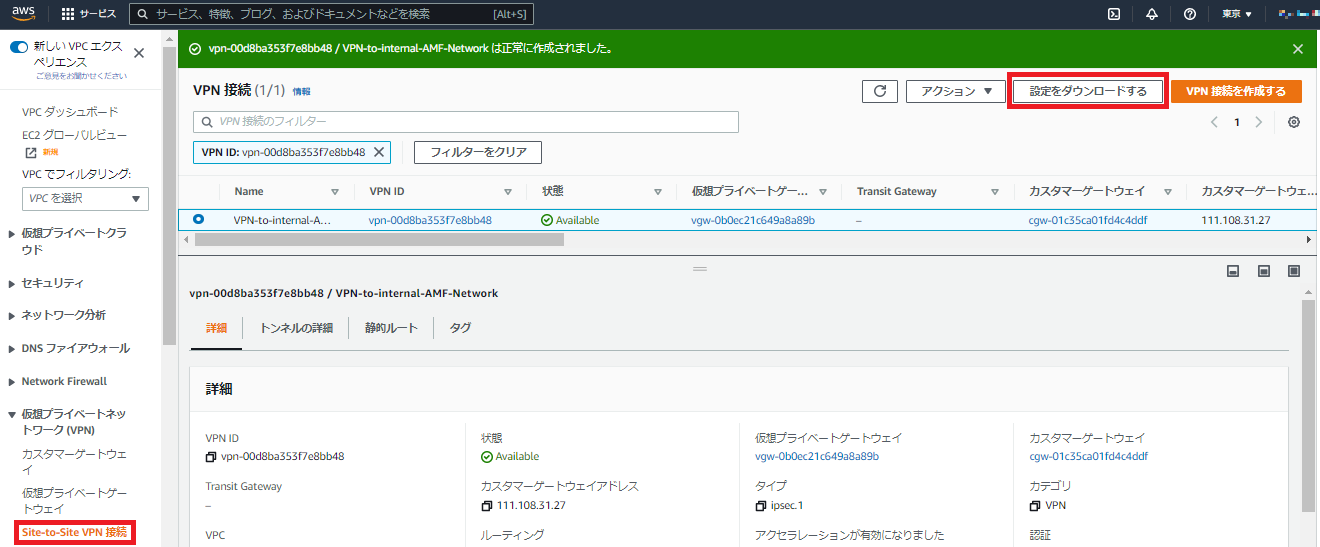Switch to the 静的ルート tab

click(391, 328)
